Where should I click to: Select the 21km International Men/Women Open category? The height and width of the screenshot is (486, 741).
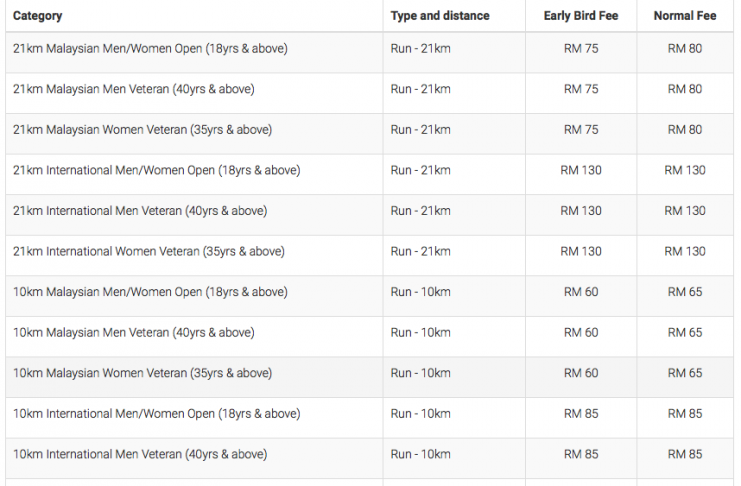click(x=156, y=171)
